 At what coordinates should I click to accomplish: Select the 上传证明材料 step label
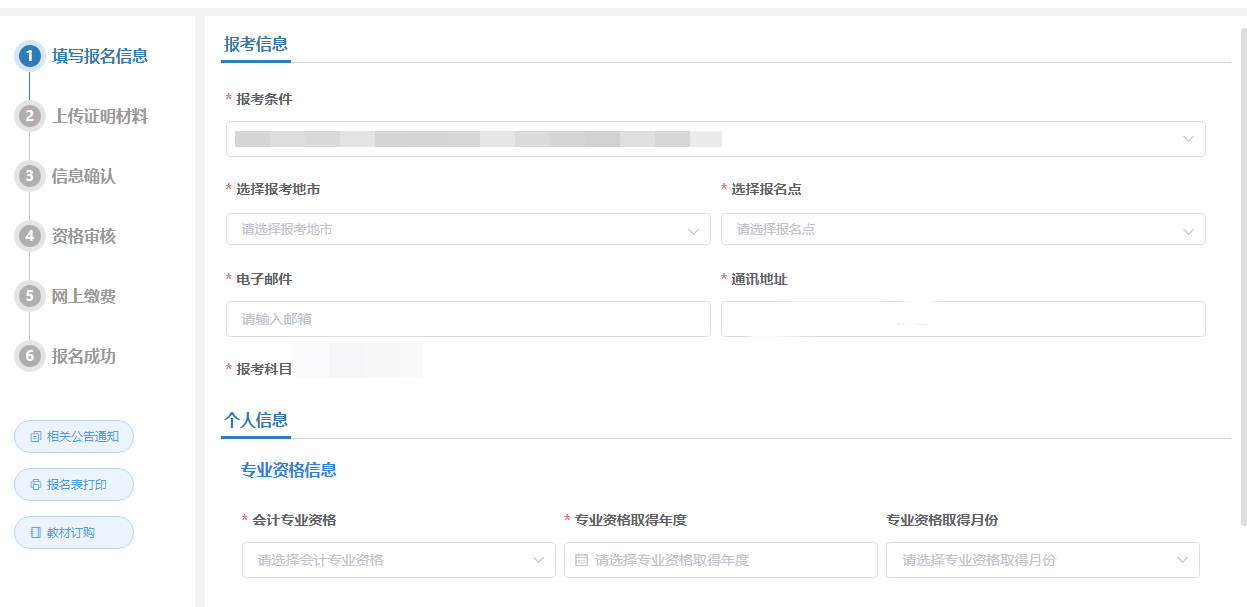point(100,116)
